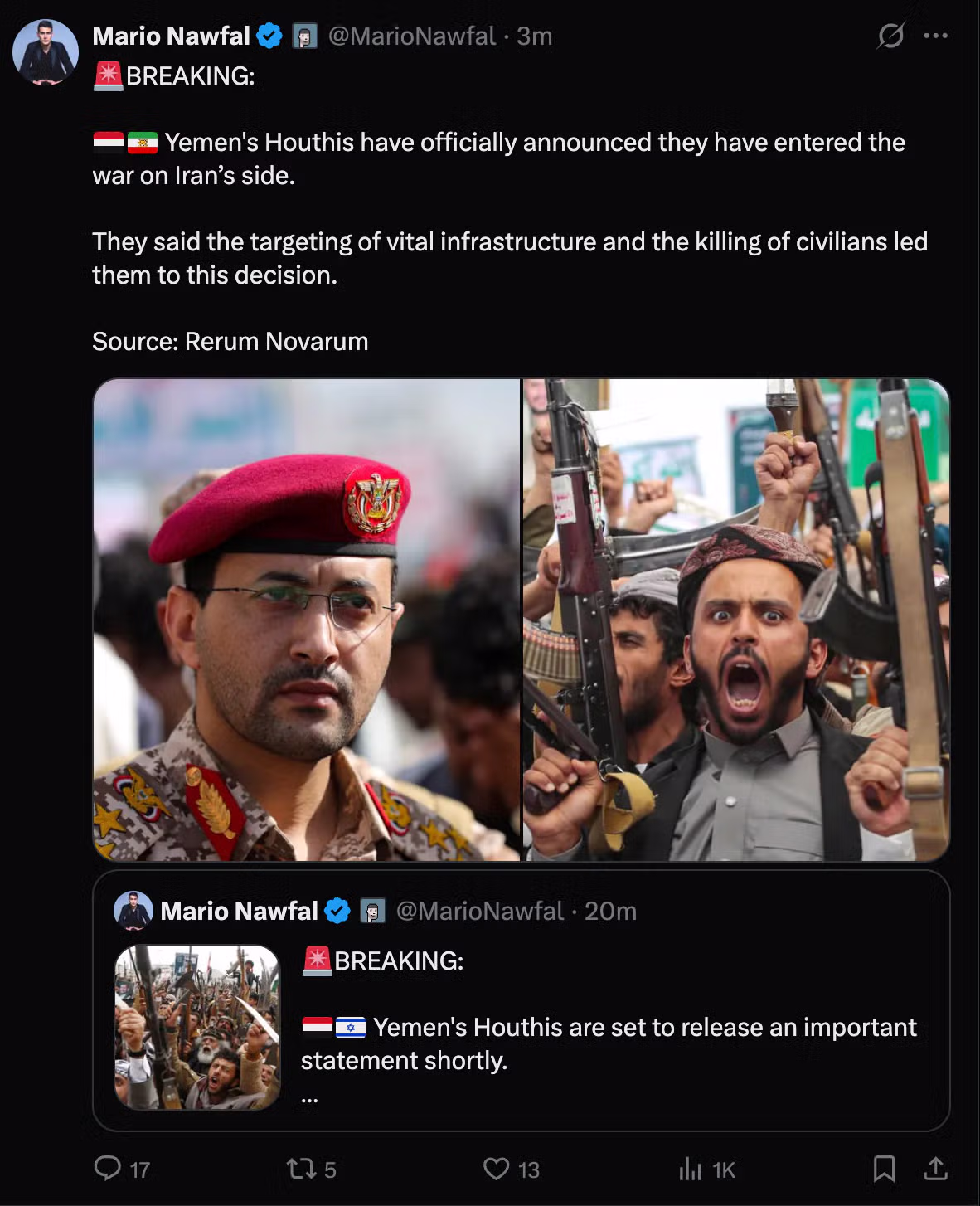This screenshot has width=980, height=1206.
Task: Click quoted post author avatar
Action: [x=133, y=911]
